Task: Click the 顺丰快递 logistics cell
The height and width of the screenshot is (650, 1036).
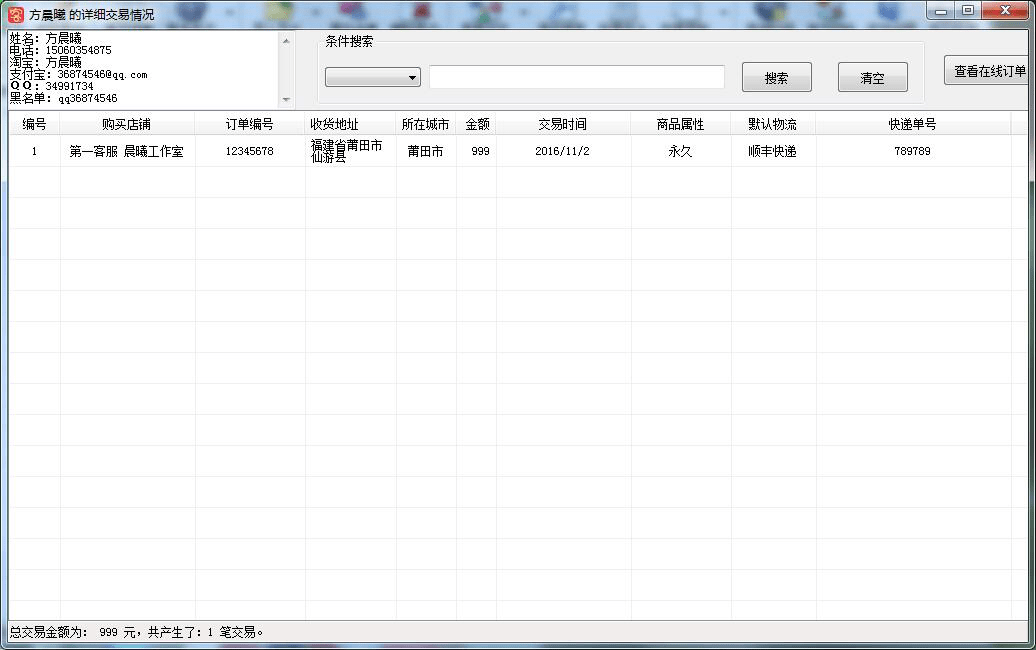Action: point(772,152)
